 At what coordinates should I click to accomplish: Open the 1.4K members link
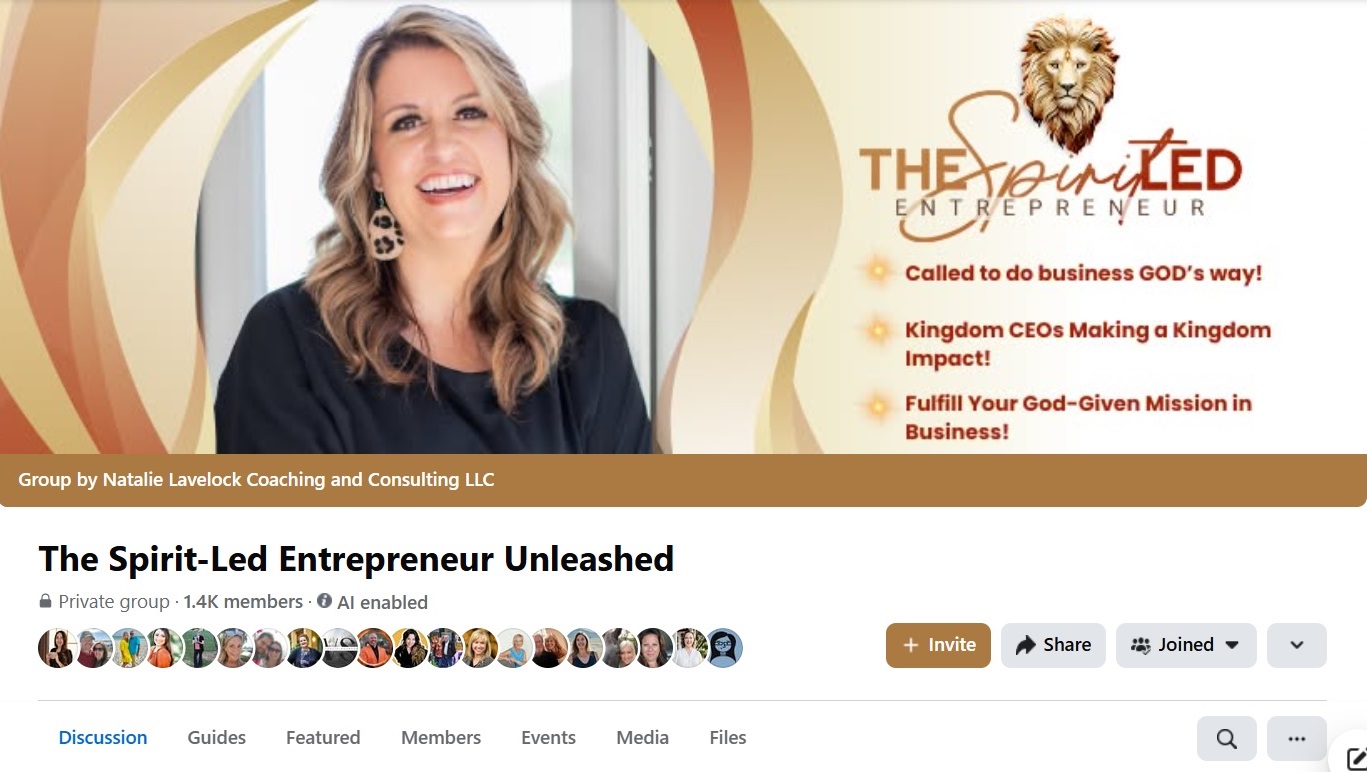tap(243, 602)
